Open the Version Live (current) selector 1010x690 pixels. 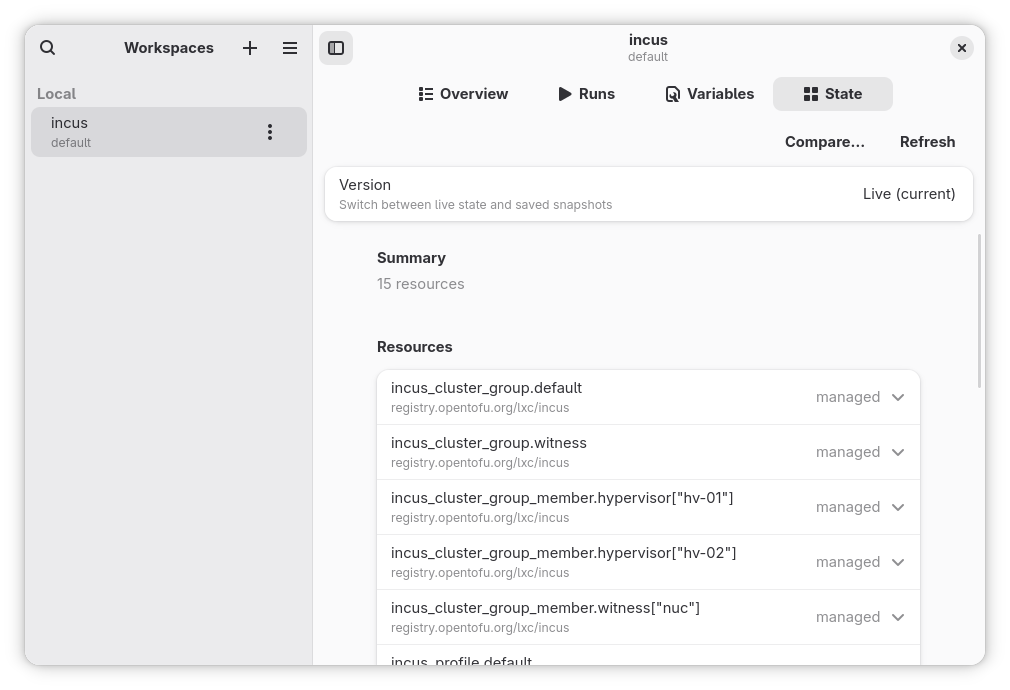click(x=649, y=194)
